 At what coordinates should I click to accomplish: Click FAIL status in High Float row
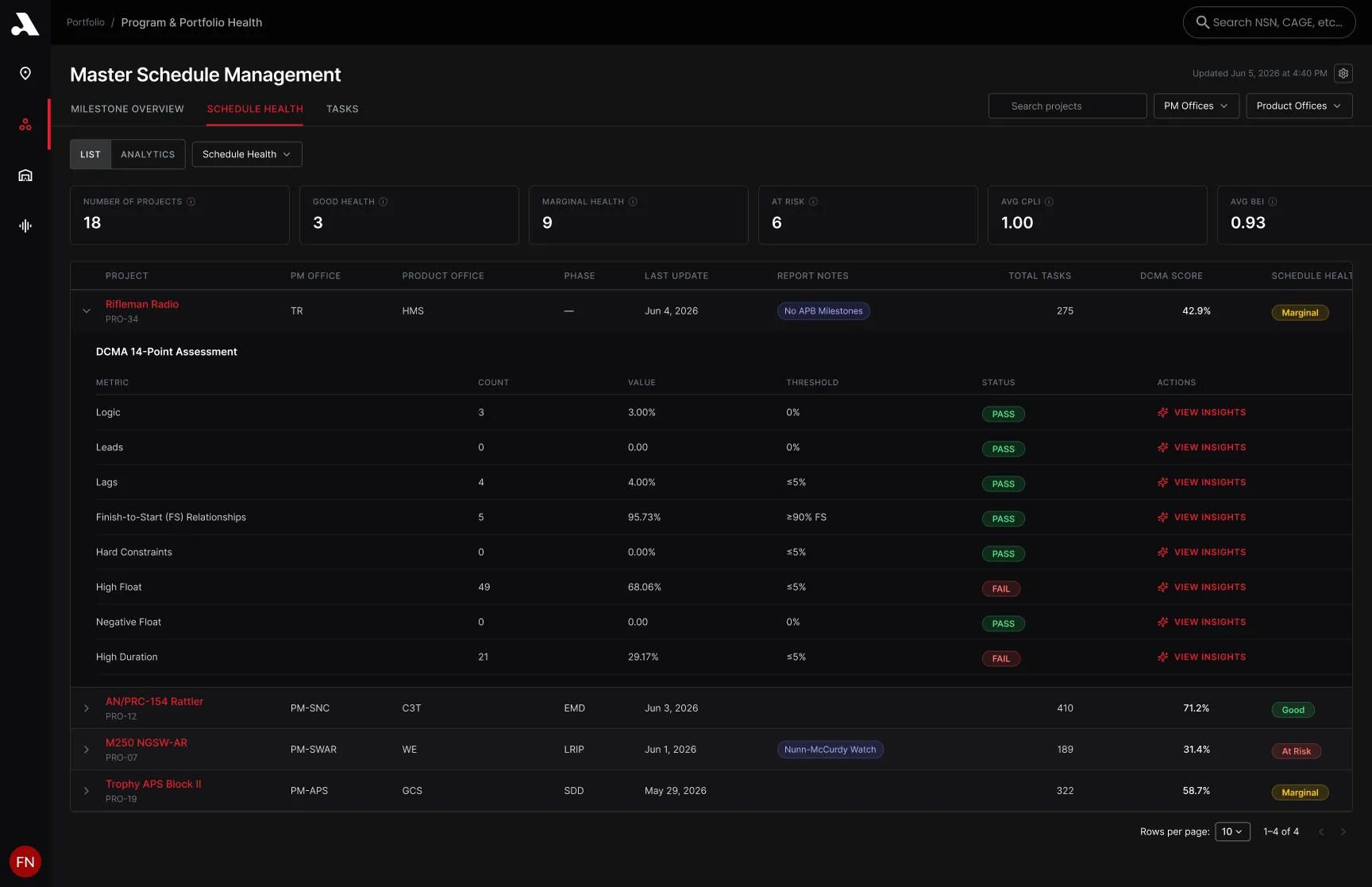1001,588
